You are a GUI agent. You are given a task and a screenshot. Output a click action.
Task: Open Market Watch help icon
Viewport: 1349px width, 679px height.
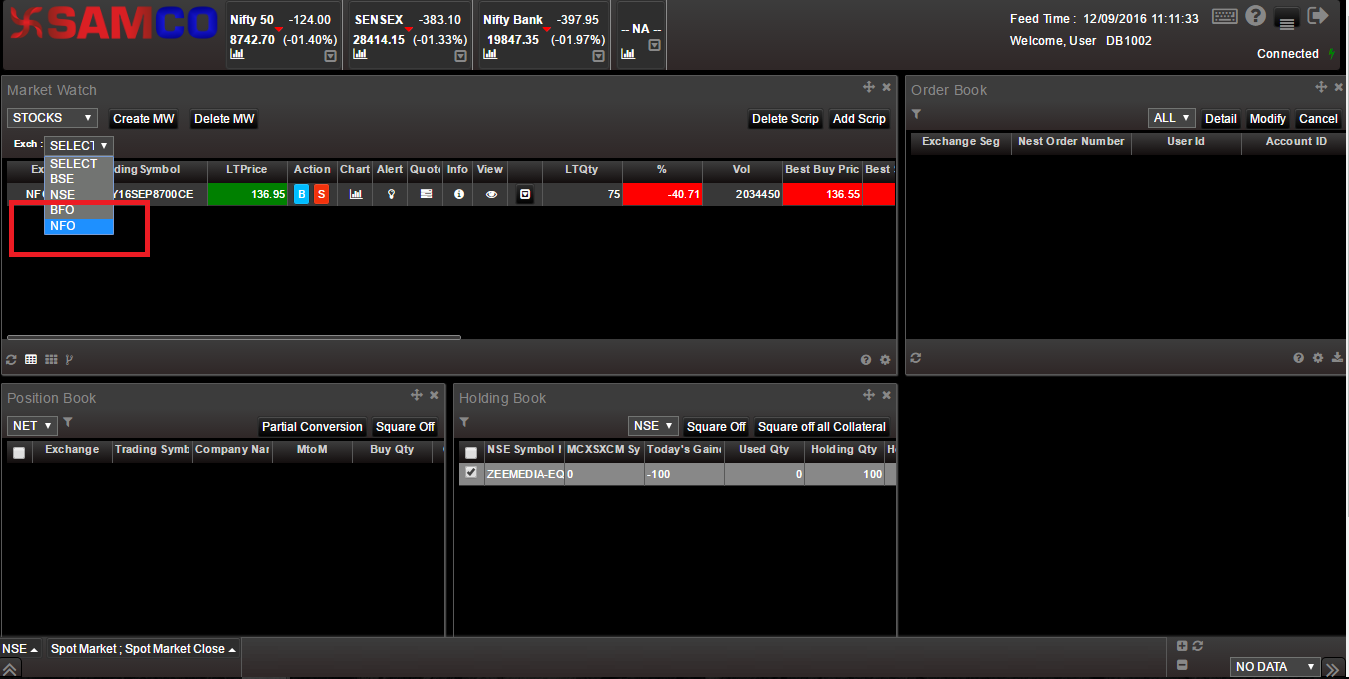(x=866, y=360)
